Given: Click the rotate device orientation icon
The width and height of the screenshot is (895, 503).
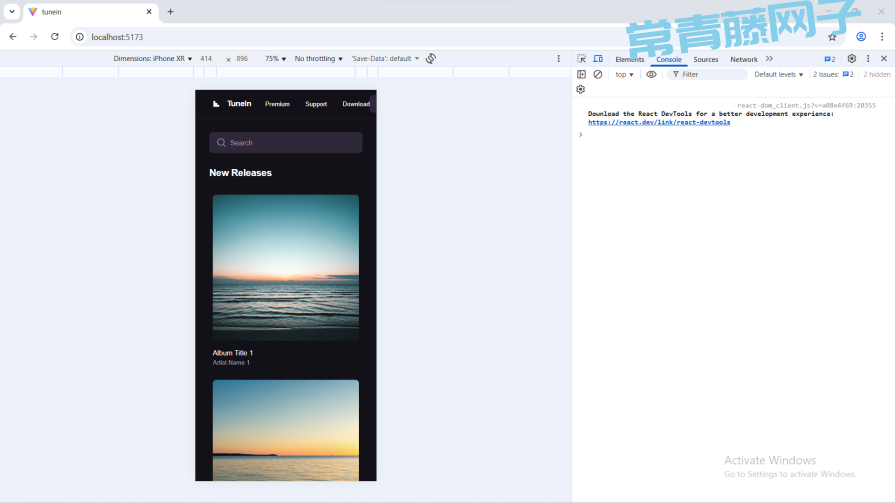Looking at the screenshot, I should tap(431, 59).
